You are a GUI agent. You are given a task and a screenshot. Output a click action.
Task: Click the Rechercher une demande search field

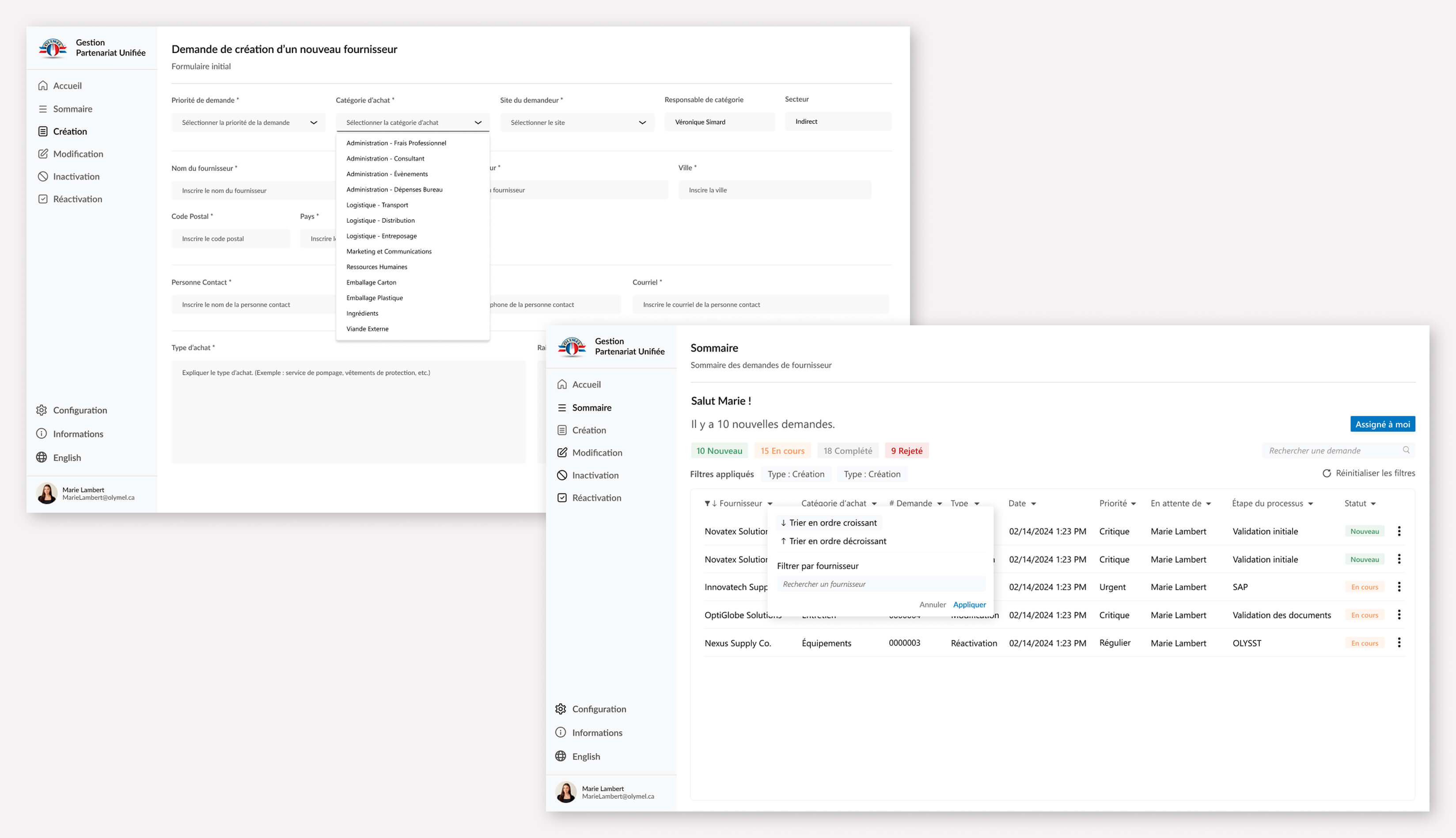(x=1338, y=451)
